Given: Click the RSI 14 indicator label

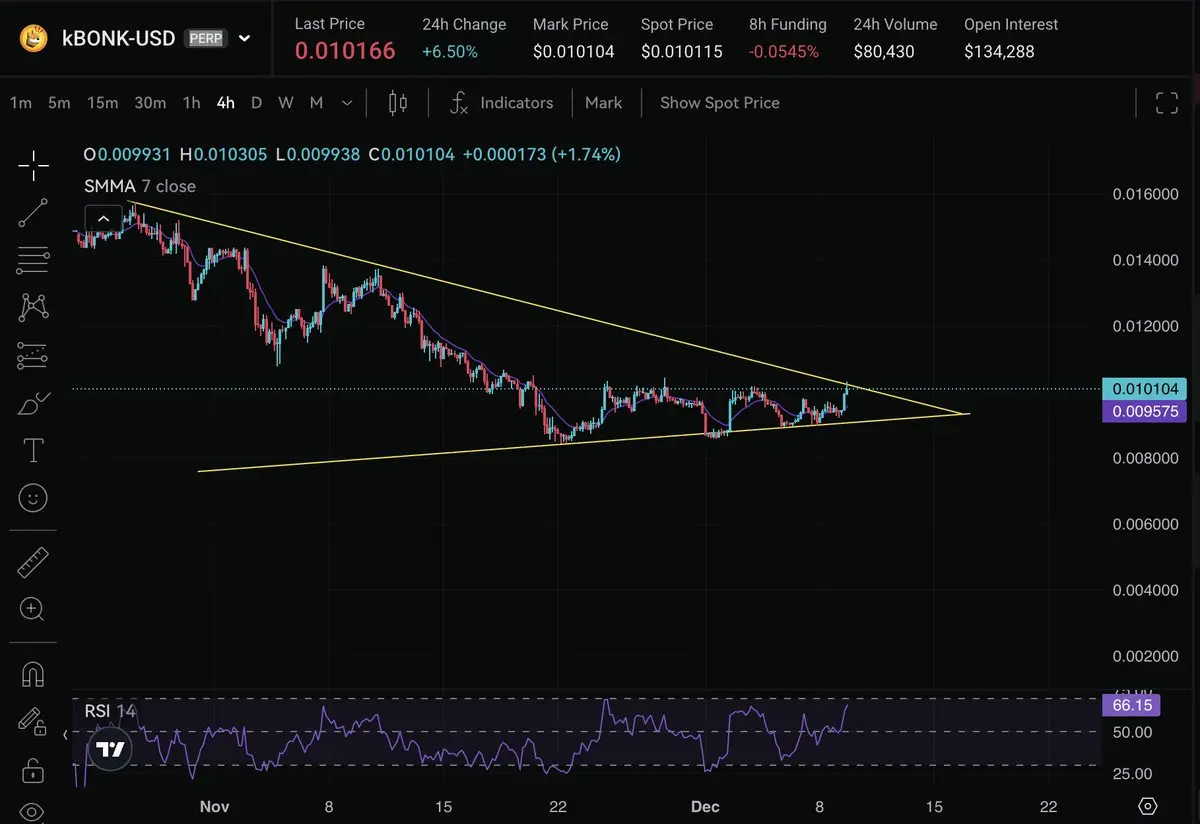Looking at the screenshot, I should click(110, 711).
